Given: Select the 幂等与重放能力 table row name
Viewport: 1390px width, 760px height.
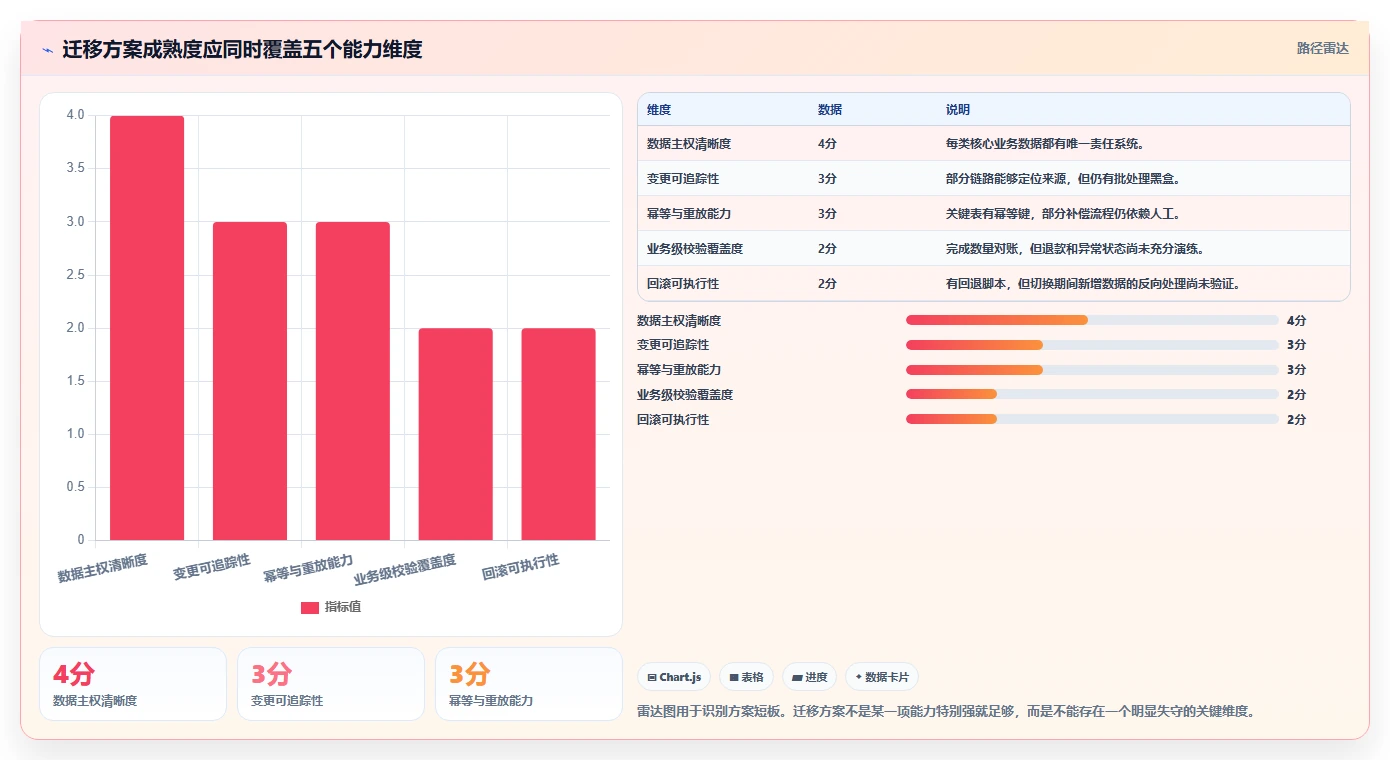Looking at the screenshot, I should click(x=689, y=214).
